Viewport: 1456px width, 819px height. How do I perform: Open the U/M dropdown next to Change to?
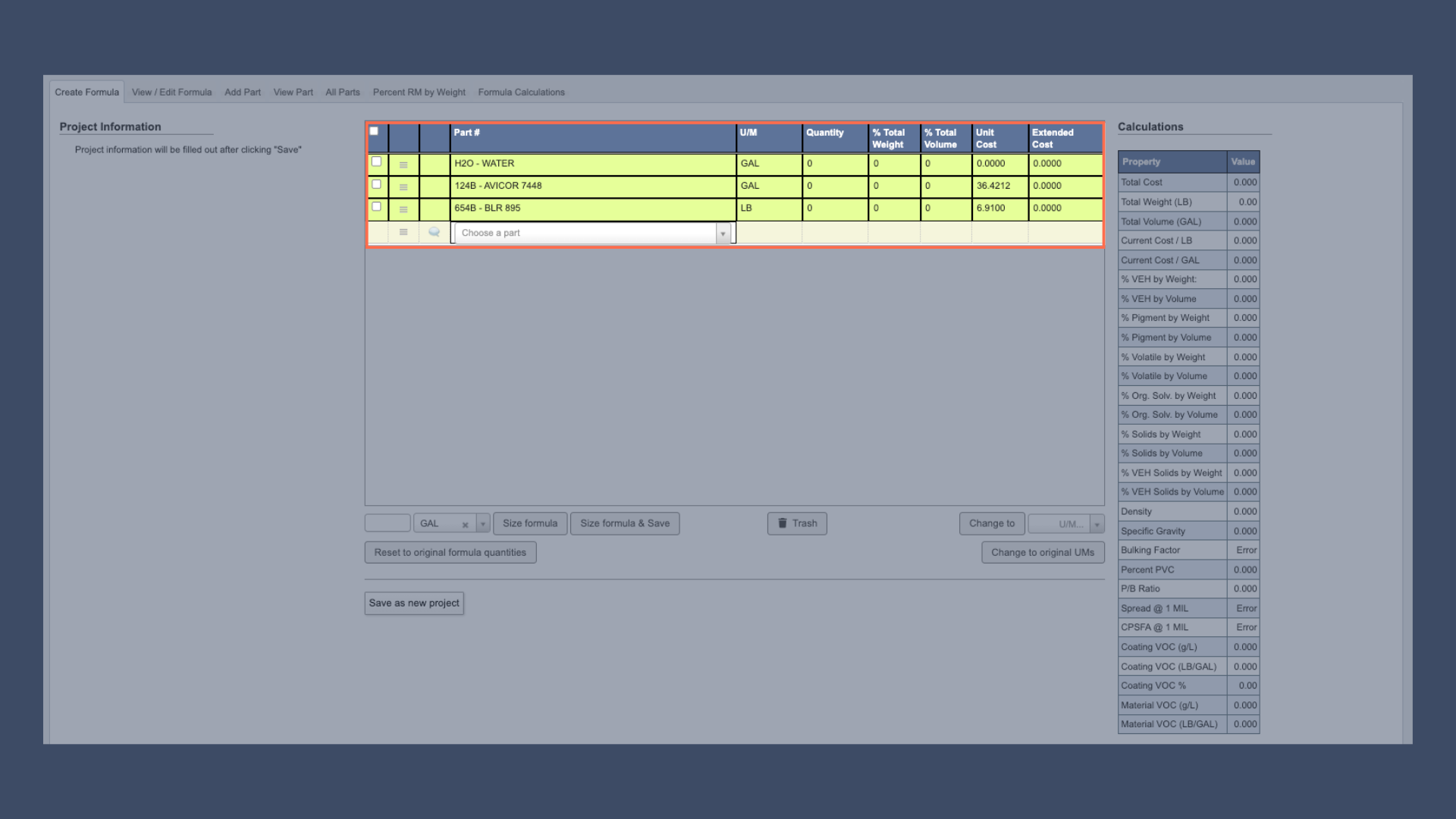point(1097,524)
